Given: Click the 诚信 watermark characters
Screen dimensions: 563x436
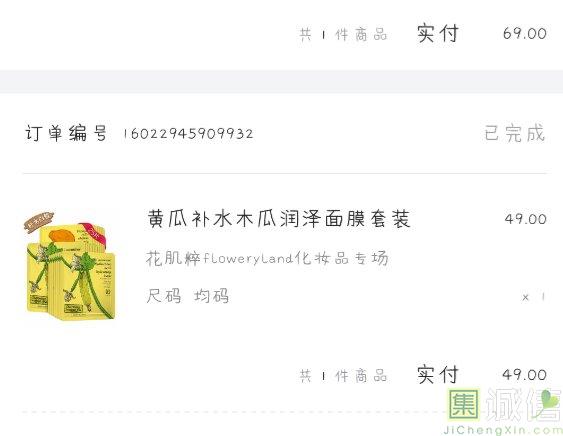Looking at the screenshot, I should 523,405.
